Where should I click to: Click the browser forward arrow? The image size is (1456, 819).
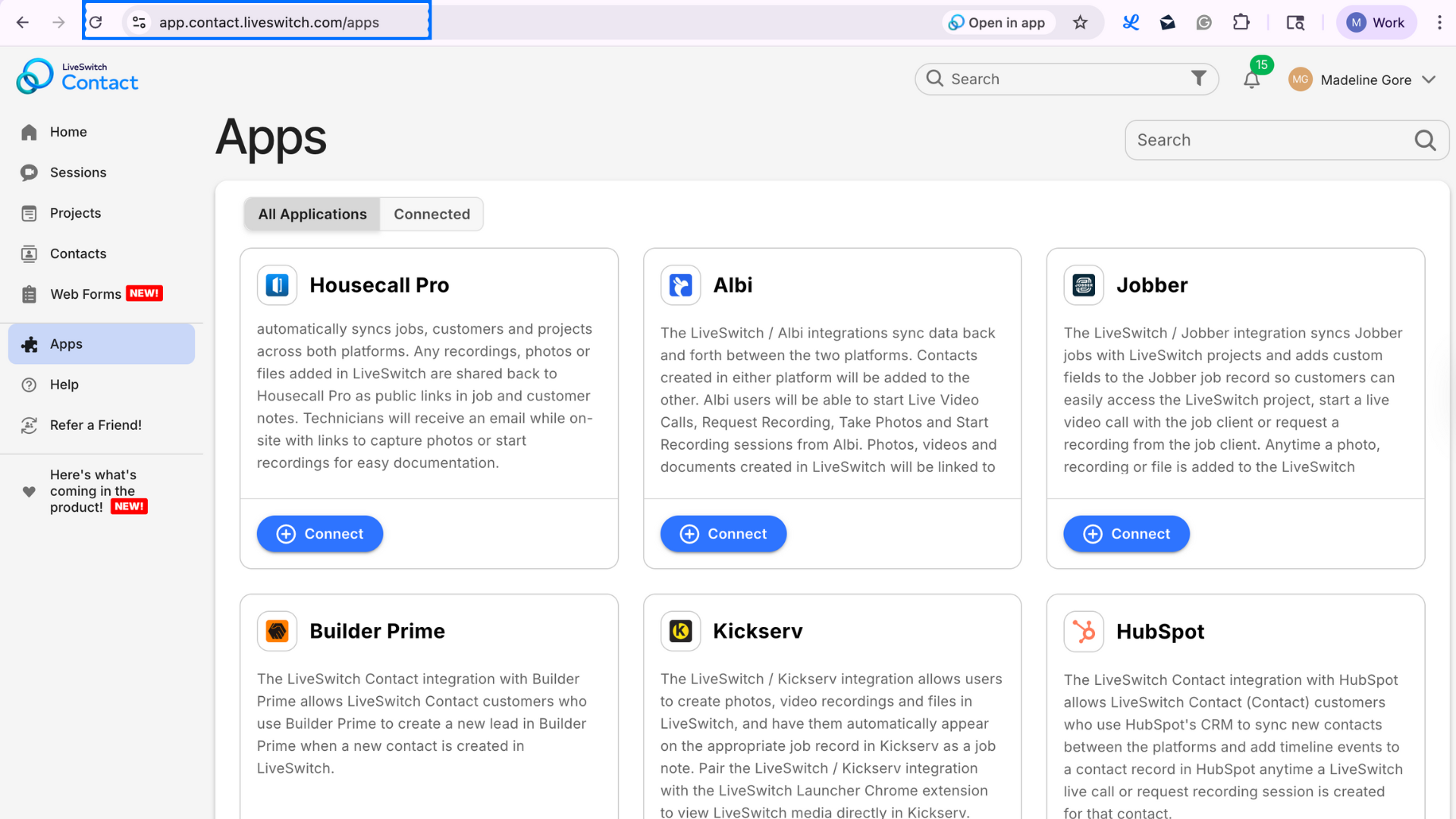point(58,23)
